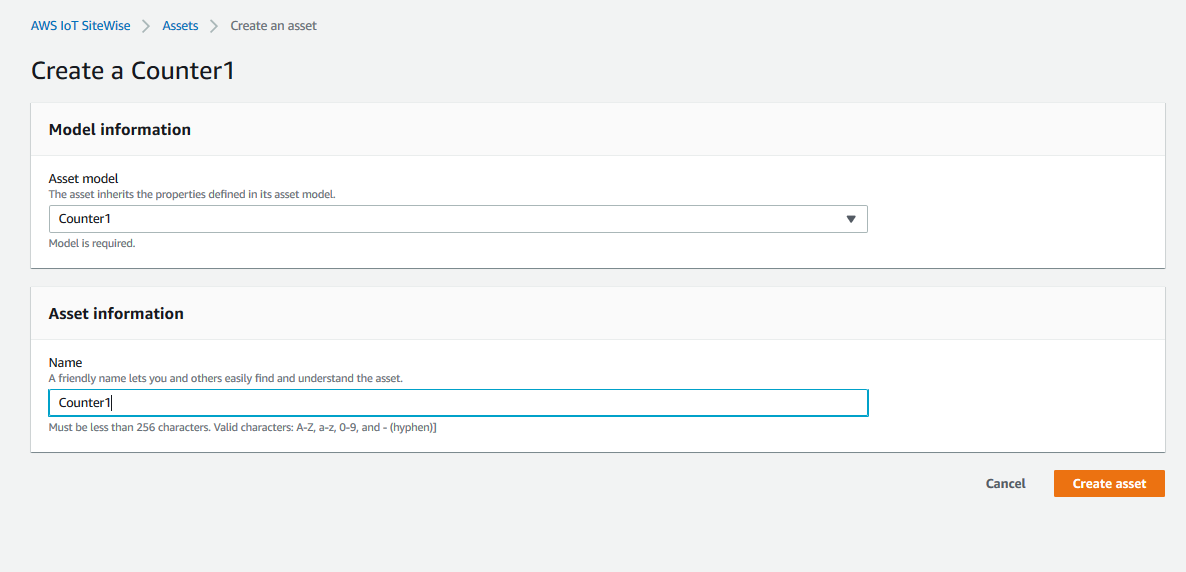This screenshot has width=1186, height=572.
Task: Click the 'Name' field label
Action: 65,363
